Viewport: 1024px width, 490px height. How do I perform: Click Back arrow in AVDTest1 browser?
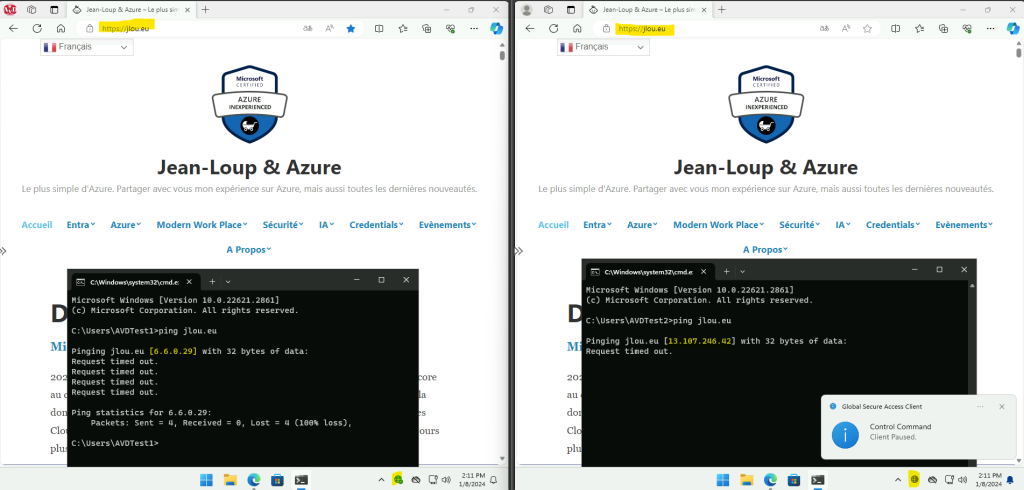point(13,28)
